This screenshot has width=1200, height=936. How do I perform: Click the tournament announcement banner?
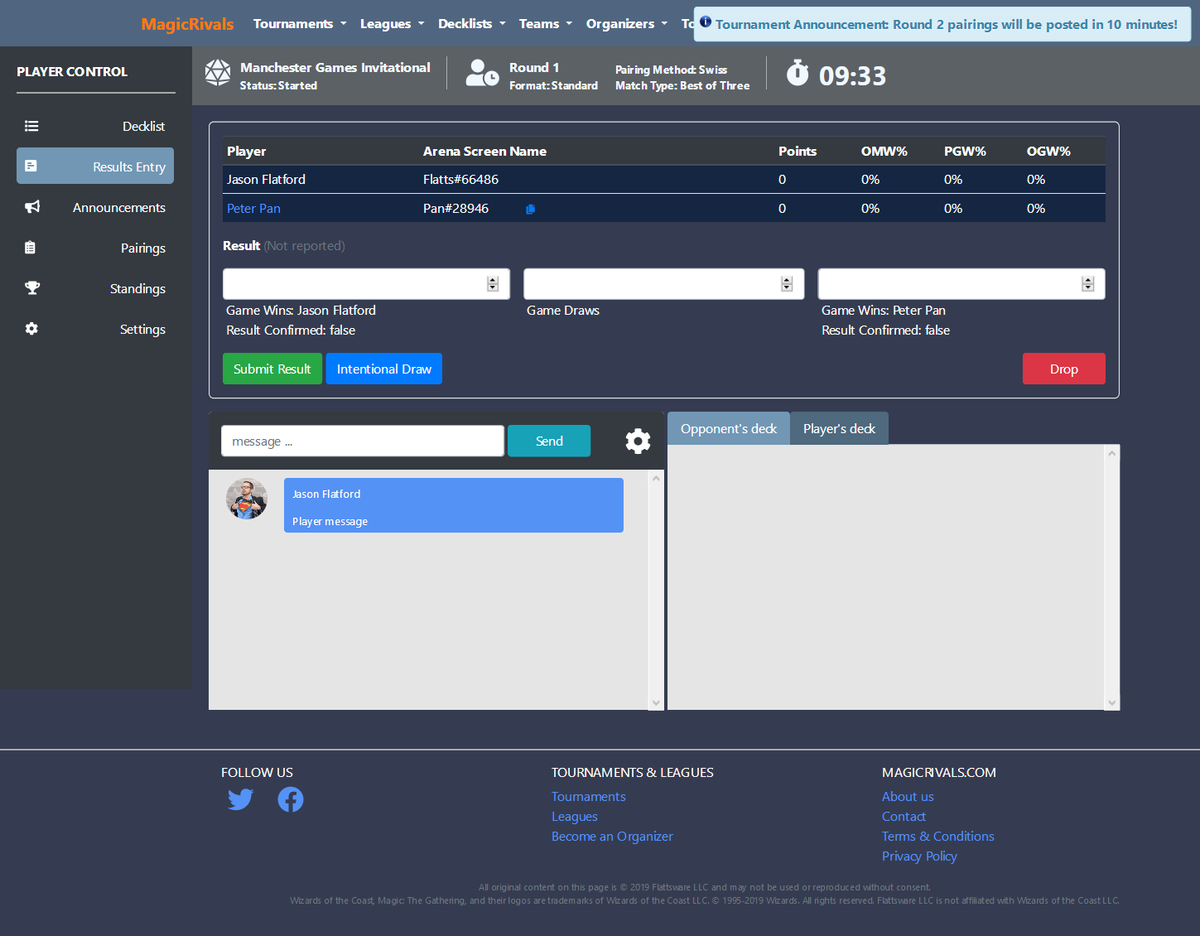pyautogui.click(x=942, y=23)
